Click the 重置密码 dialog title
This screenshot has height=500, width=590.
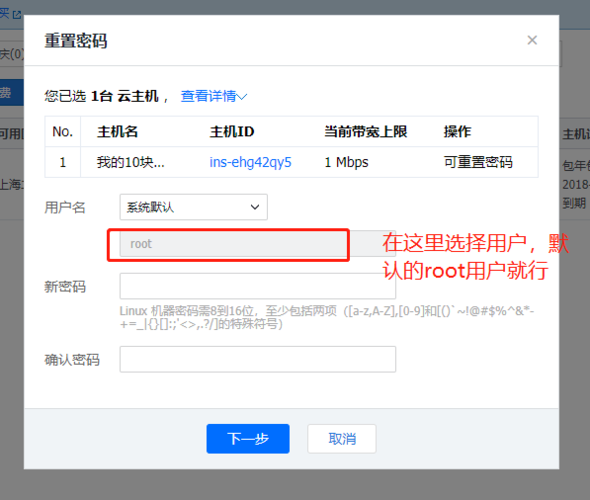(76, 41)
